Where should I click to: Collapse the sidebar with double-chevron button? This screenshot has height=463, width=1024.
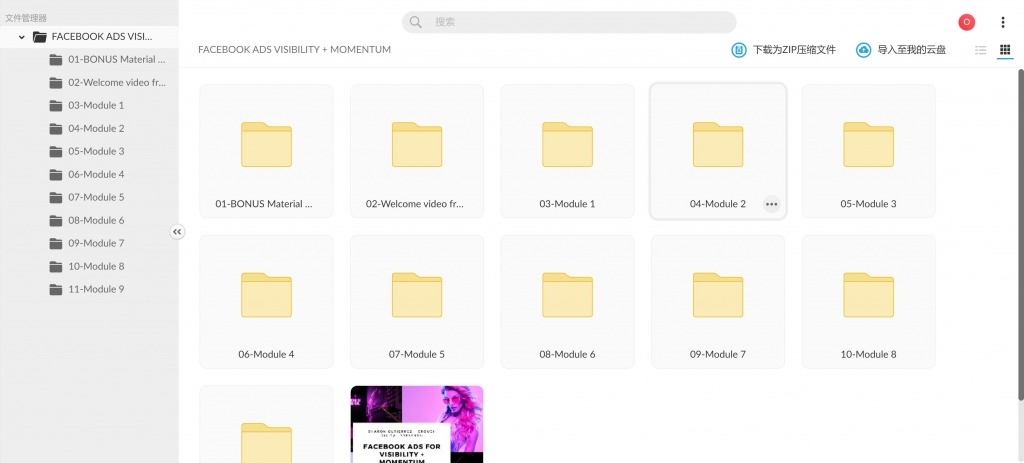click(177, 232)
